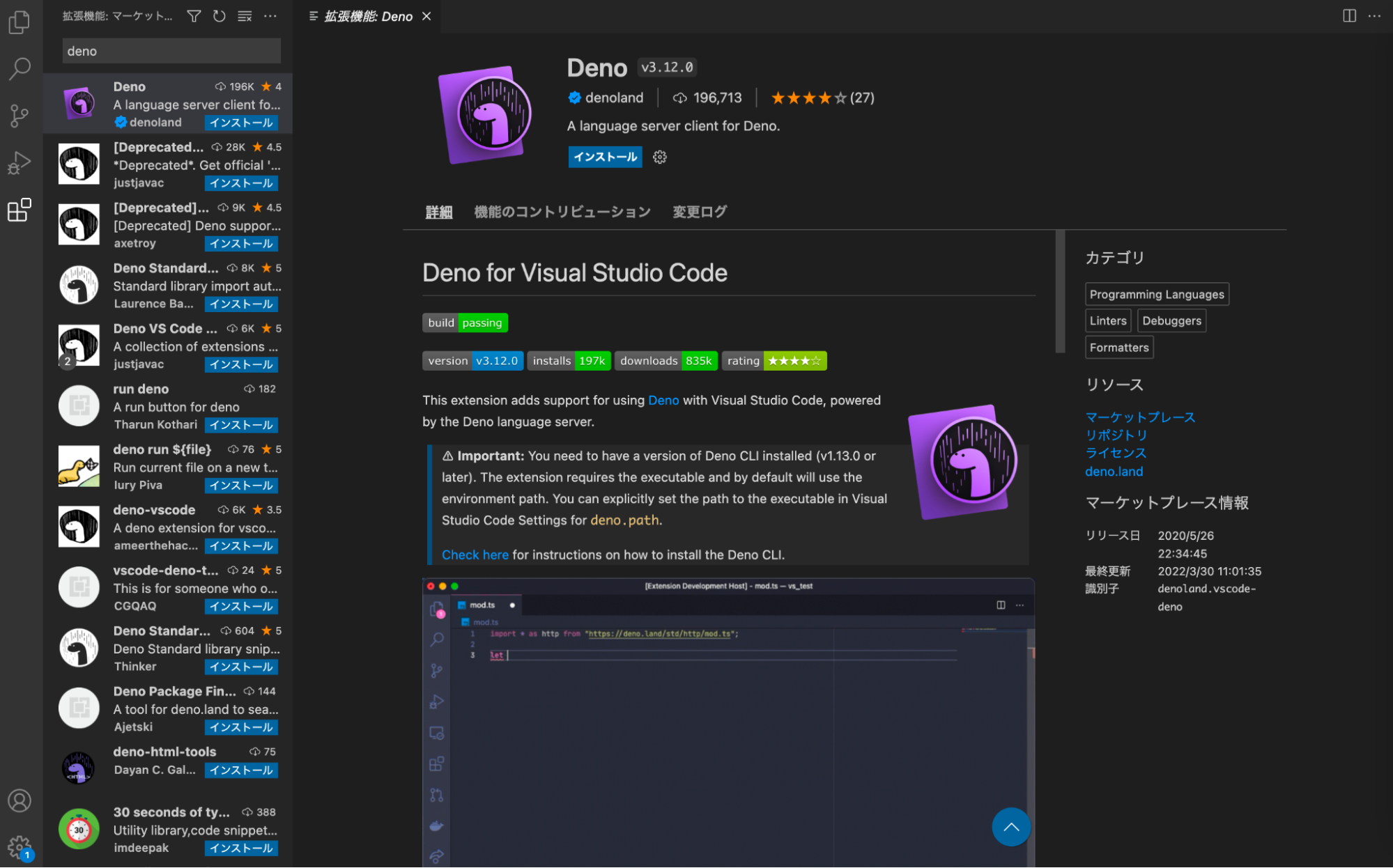1393x868 pixels.
Task: Open the Manage gear with update badge
Action: [x=20, y=848]
